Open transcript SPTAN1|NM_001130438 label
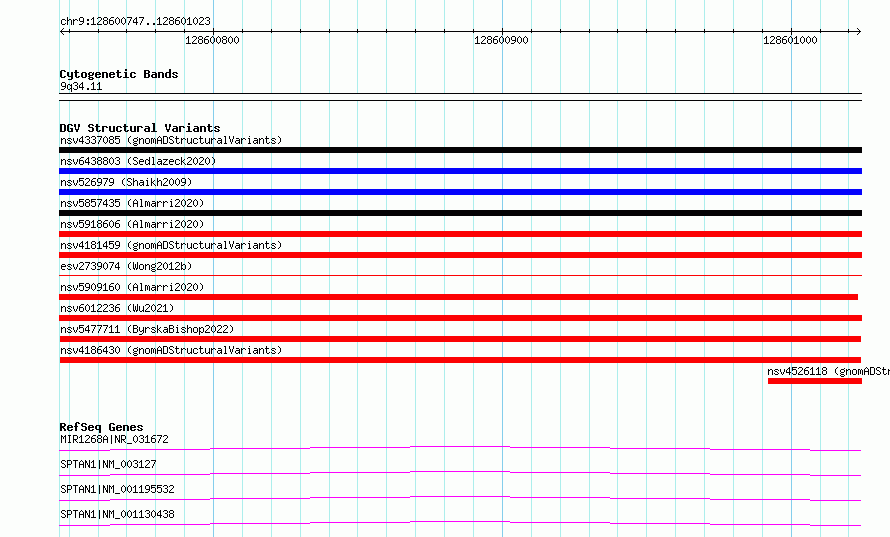 [x=117, y=514]
